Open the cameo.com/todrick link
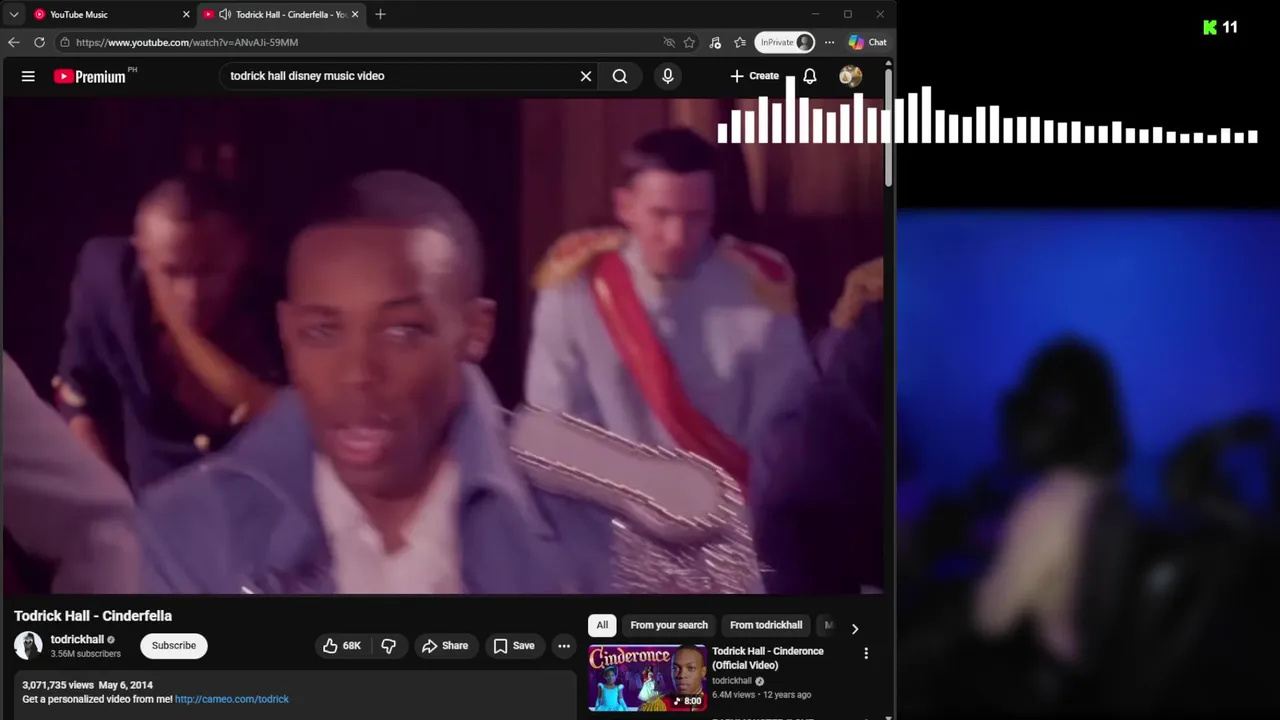The image size is (1280, 720). 232,699
